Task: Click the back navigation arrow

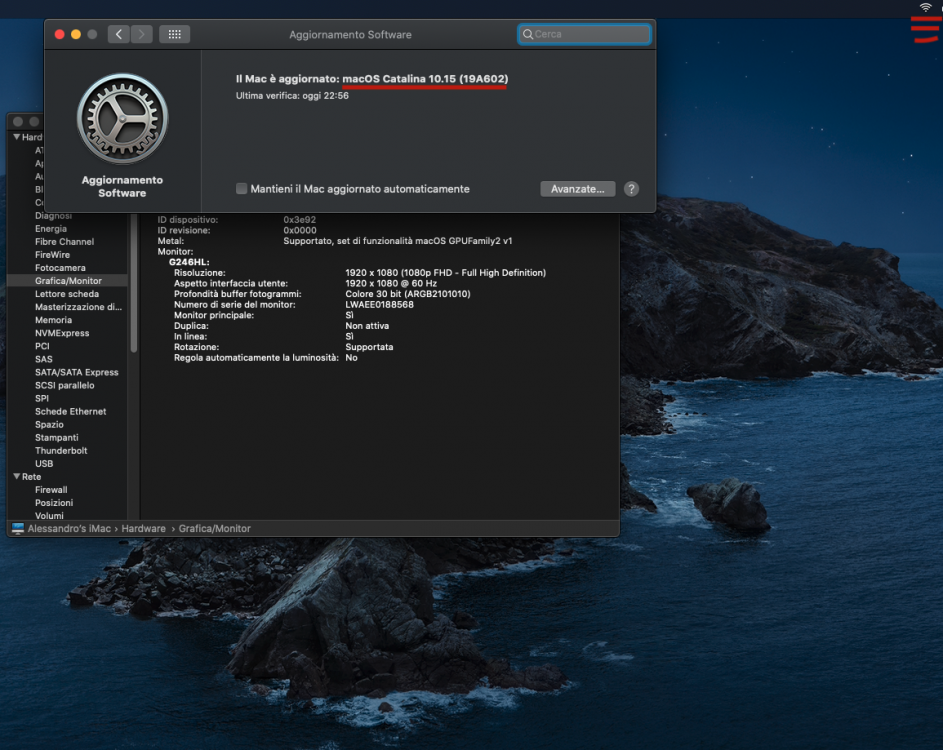Action: (119, 34)
